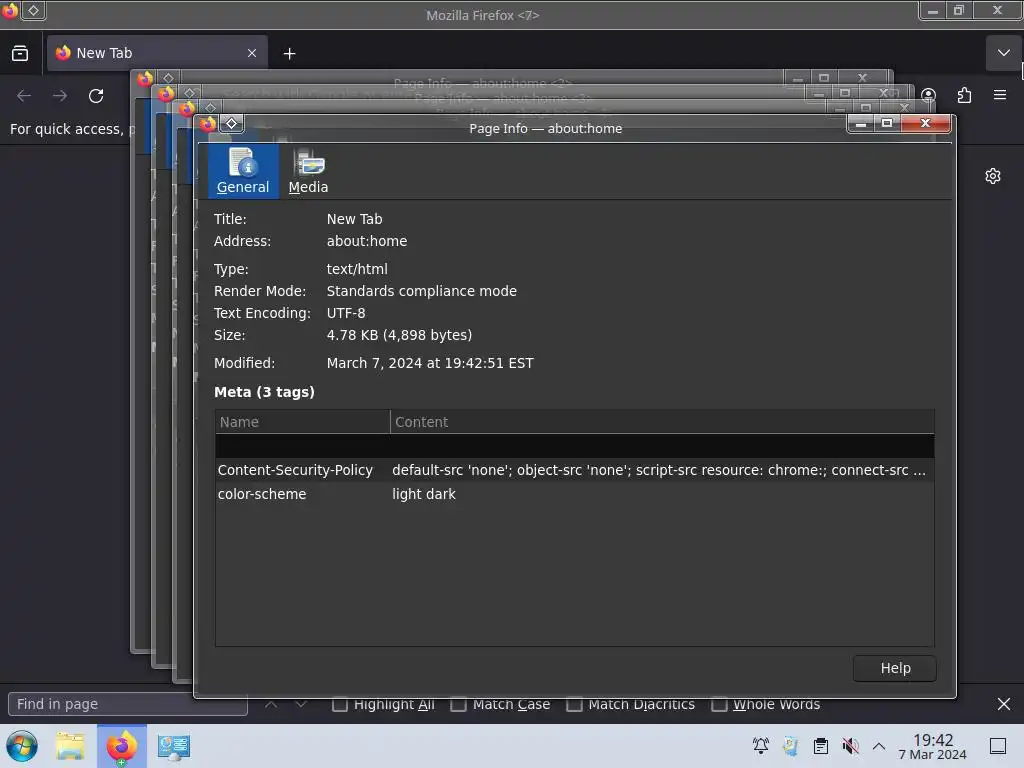This screenshot has width=1024, height=768.
Task: Open the system settings taskbar icon
Action: tap(174, 746)
